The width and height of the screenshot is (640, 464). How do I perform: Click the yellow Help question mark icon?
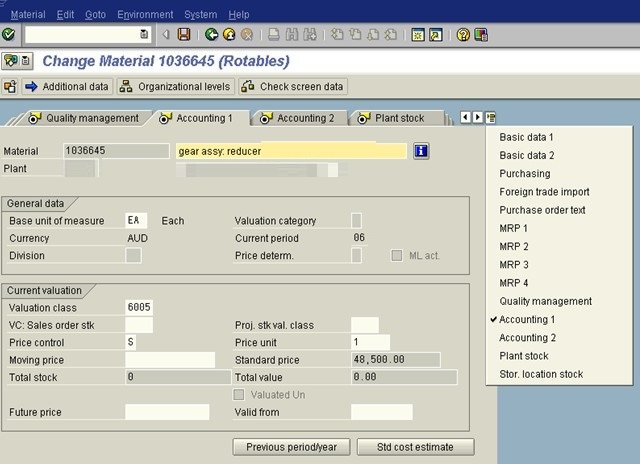[463, 35]
